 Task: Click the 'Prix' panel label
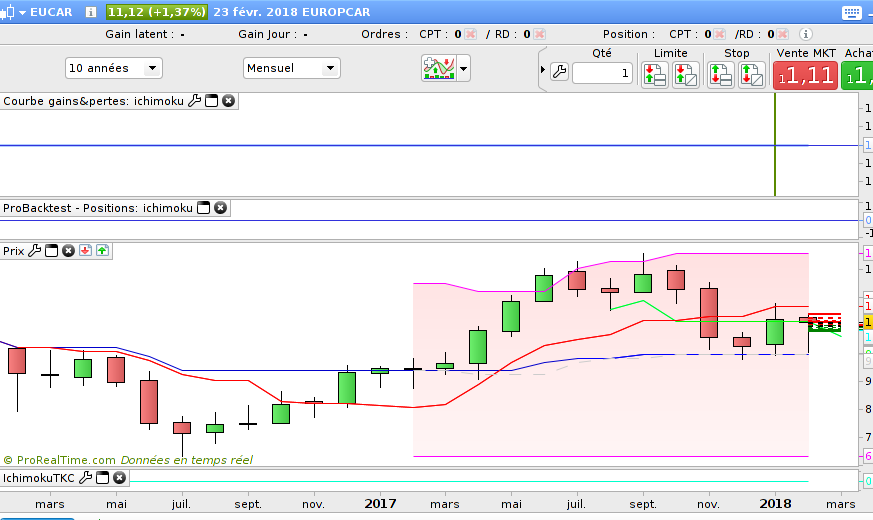click(x=13, y=251)
